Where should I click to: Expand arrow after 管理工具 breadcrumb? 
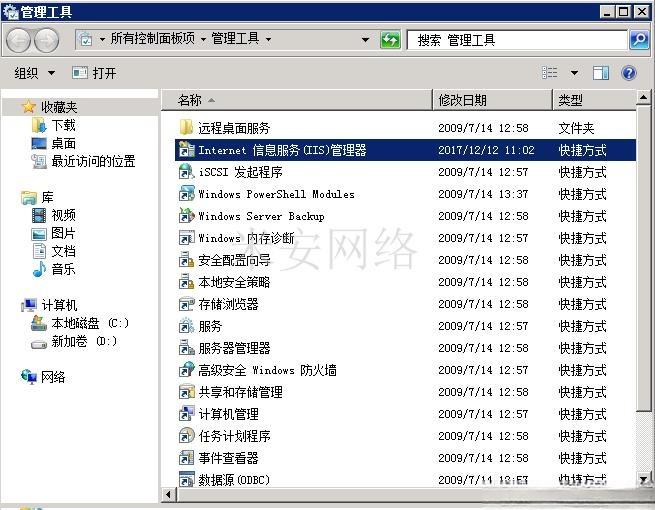268,40
